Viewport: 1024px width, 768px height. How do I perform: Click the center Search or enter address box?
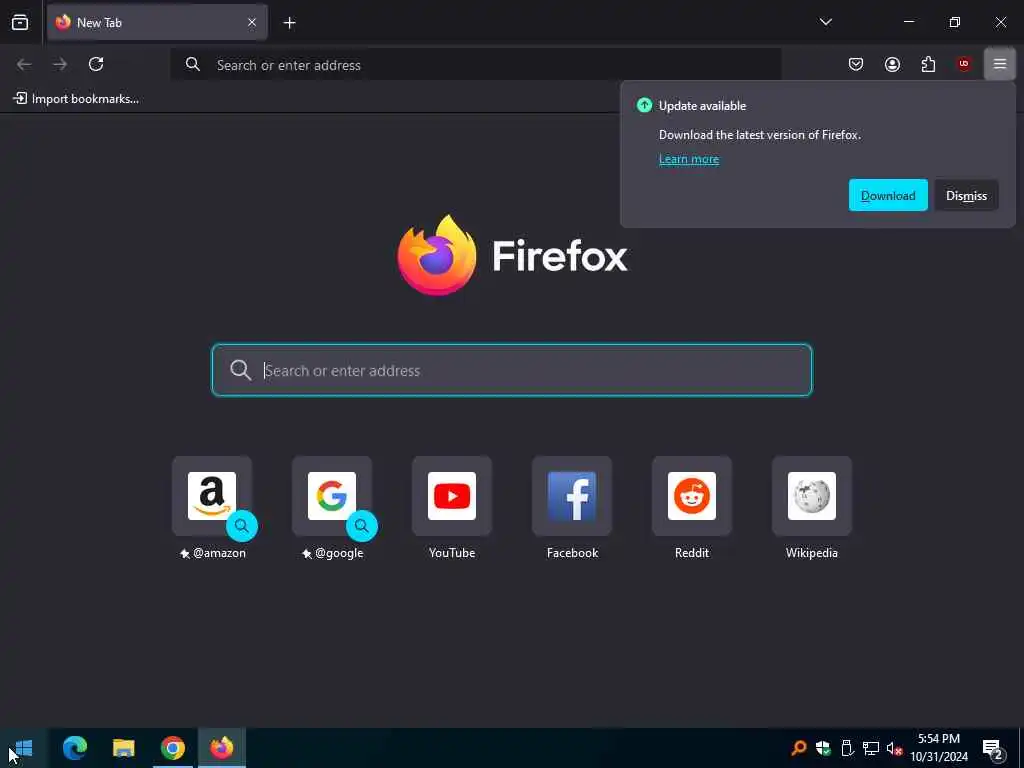(512, 370)
